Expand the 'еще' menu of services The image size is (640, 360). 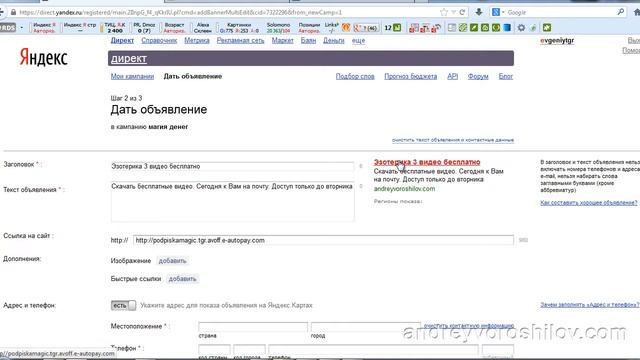point(358,40)
